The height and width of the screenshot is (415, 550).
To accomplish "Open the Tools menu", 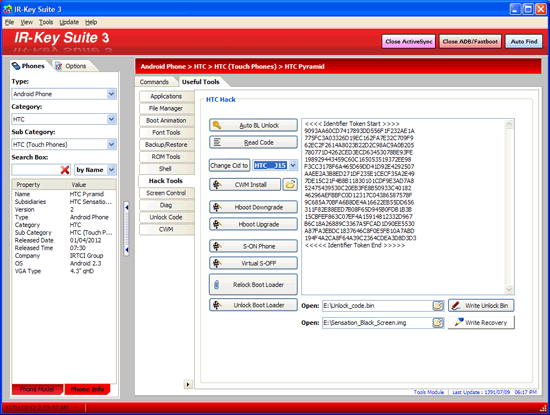I will (46, 22).
